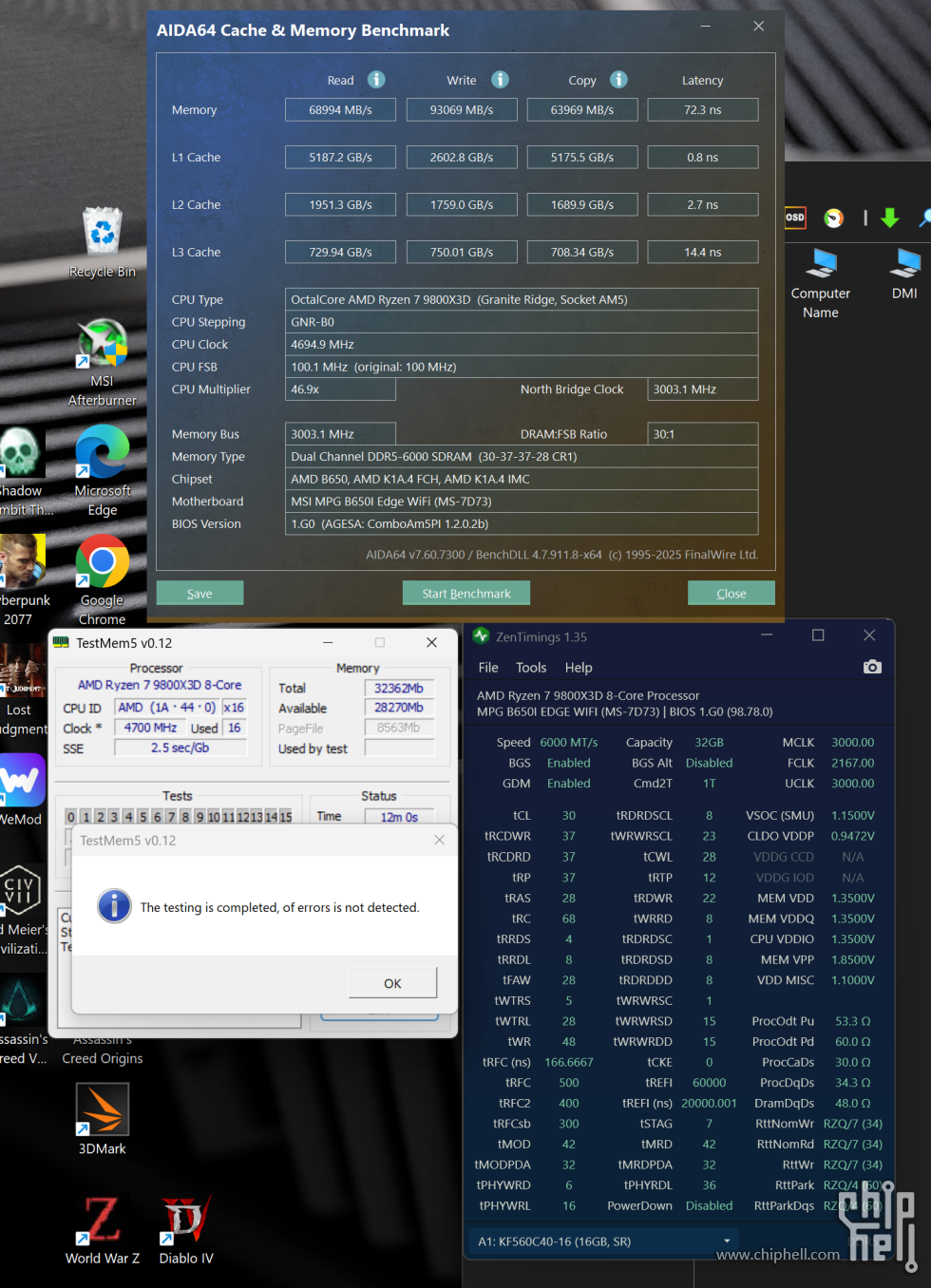Click the info icon next to Write
This screenshot has width=931, height=1288.
(x=500, y=80)
